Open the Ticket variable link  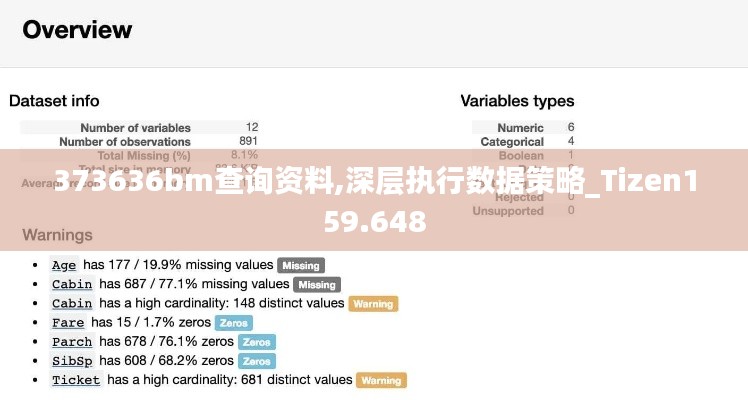76,380
